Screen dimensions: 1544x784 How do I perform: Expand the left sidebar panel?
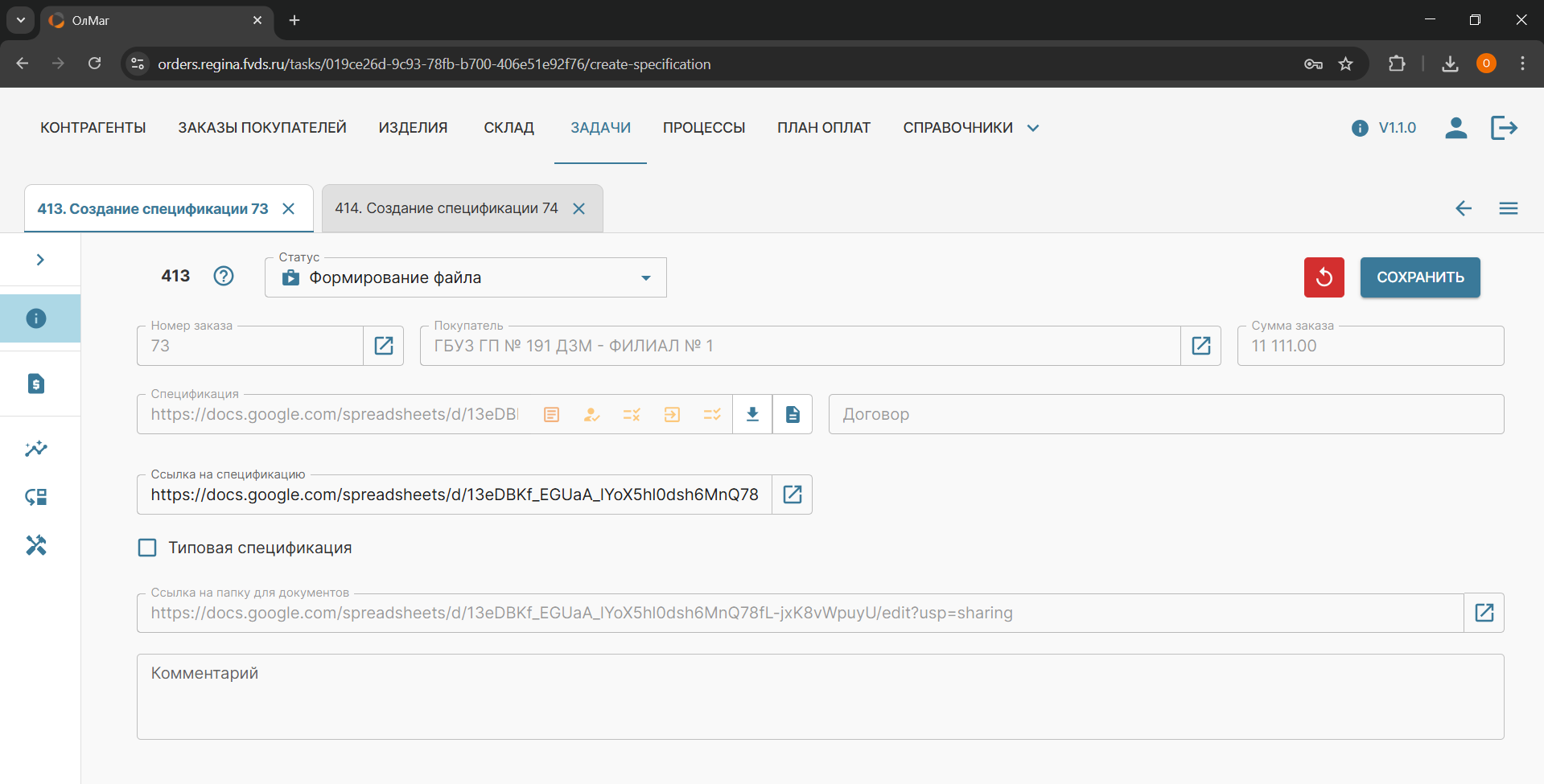click(40, 260)
